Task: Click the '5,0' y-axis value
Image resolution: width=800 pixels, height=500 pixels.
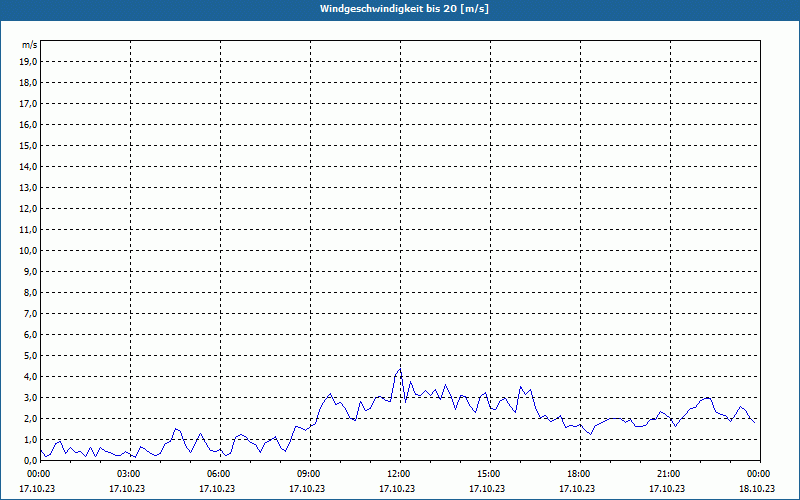Action: [x=30, y=355]
